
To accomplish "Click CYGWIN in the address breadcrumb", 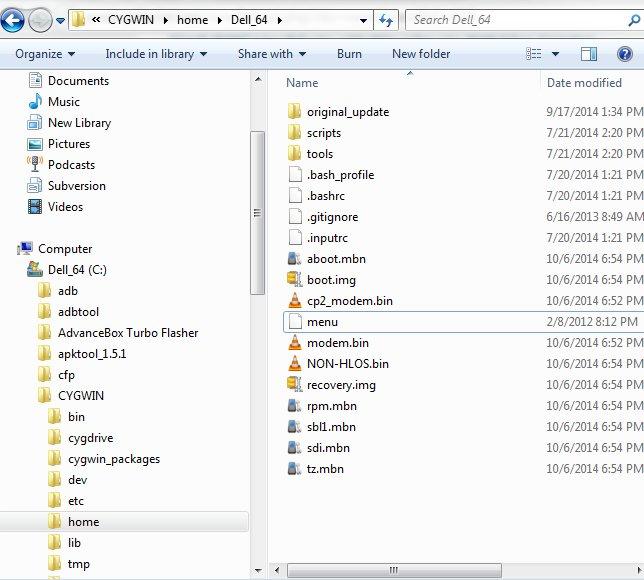I will [131, 20].
